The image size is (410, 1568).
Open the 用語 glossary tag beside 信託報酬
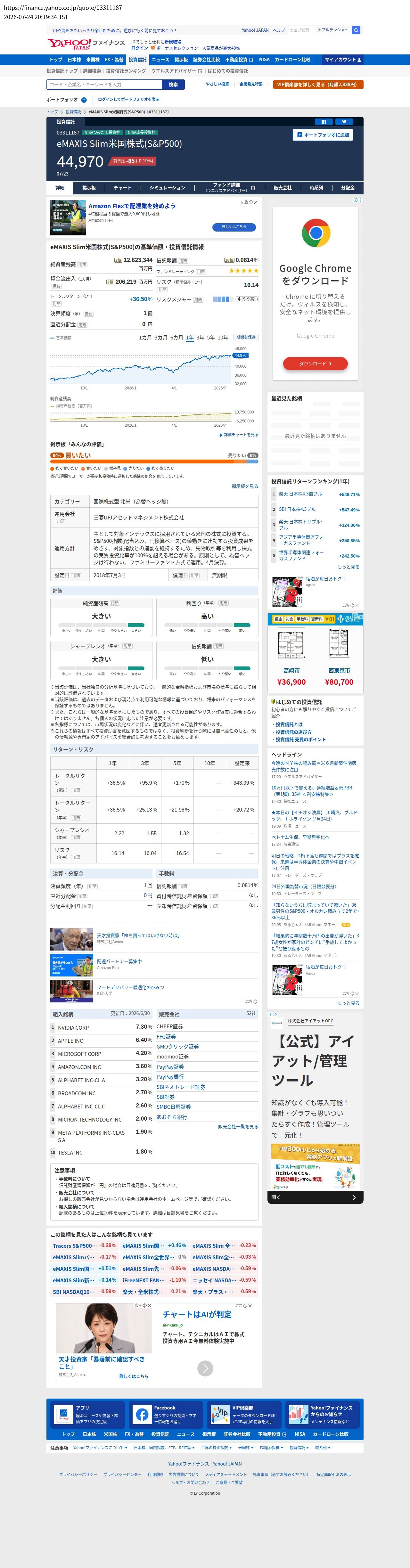click(183, 260)
